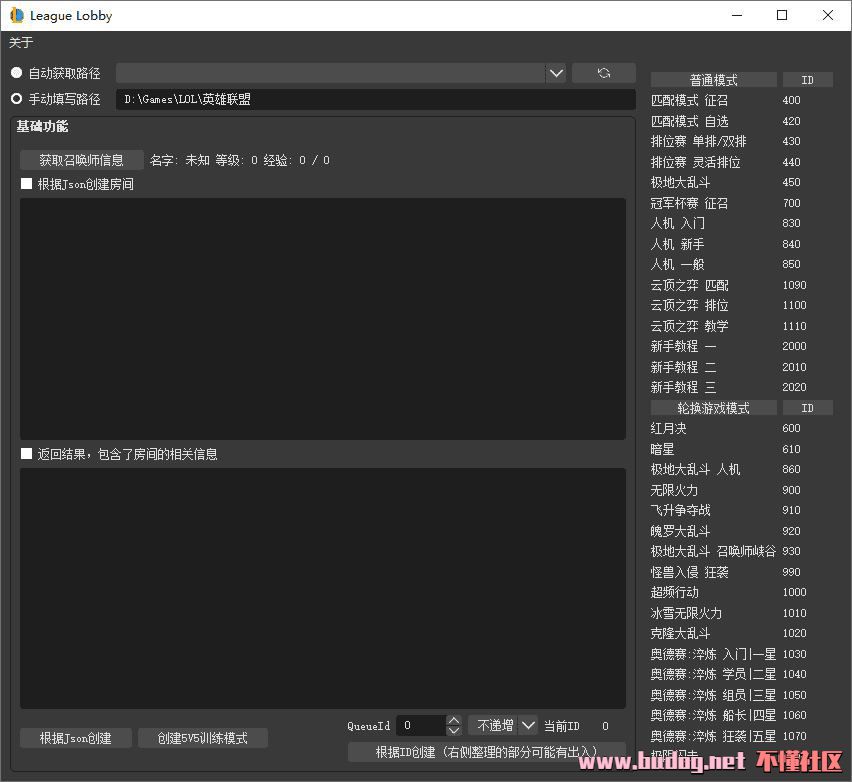The height and width of the screenshot is (782, 852).
Task: Select 奥德赛:淬炼 组员|三星 row
Action: point(713,695)
